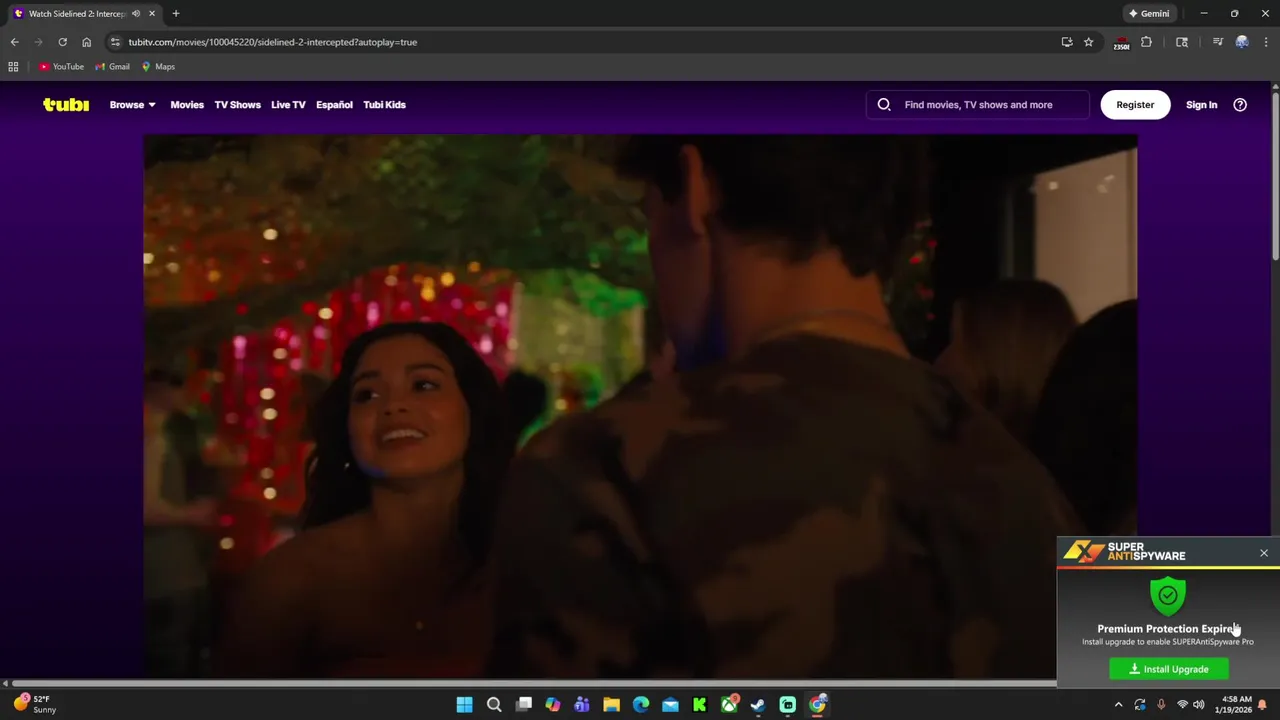This screenshot has height=720, width=1280.
Task: Open the TV Shows section
Action: tap(237, 104)
